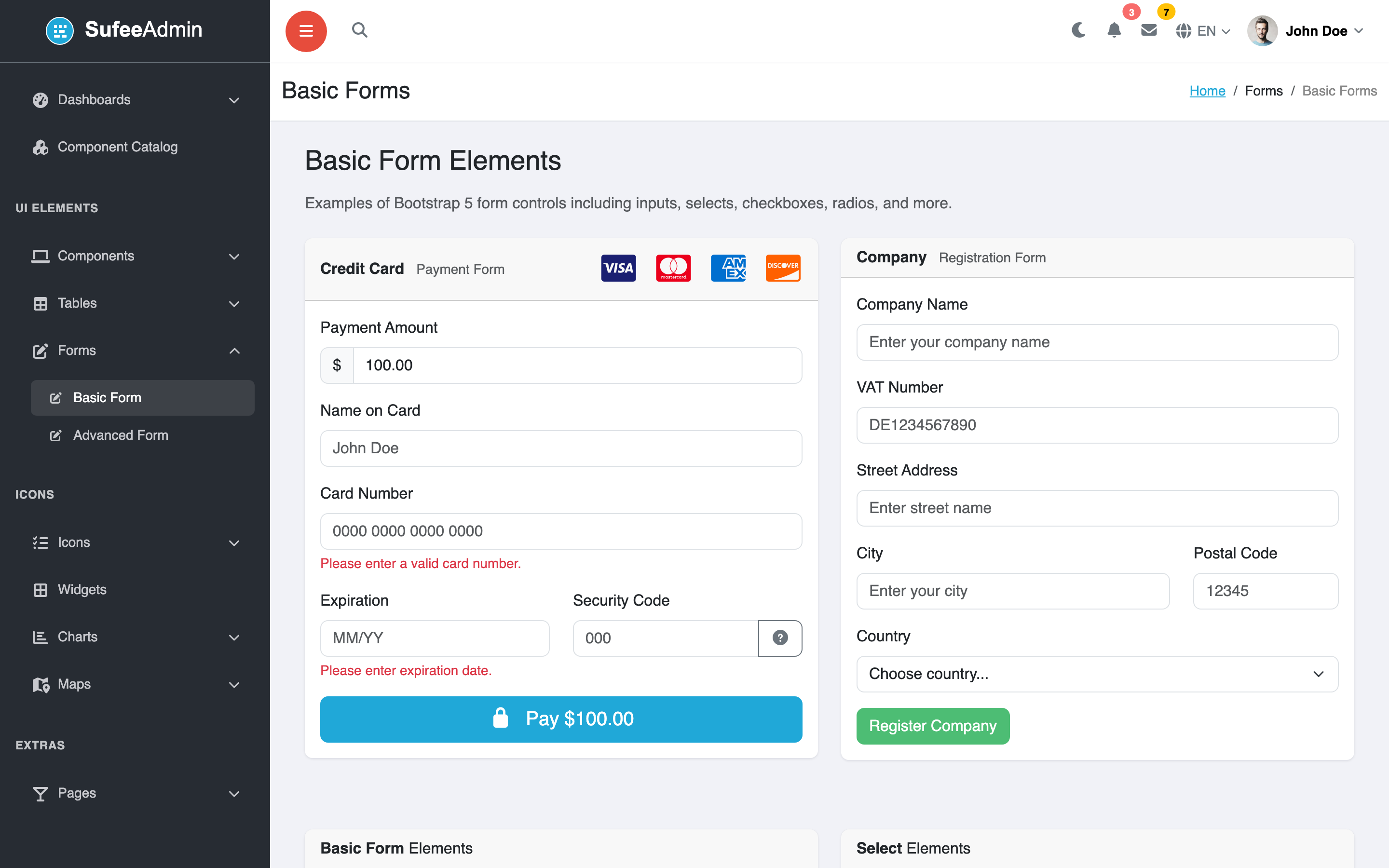Image resolution: width=1389 pixels, height=868 pixels.
Task: Toggle the red hamburger menu button
Action: click(306, 31)
